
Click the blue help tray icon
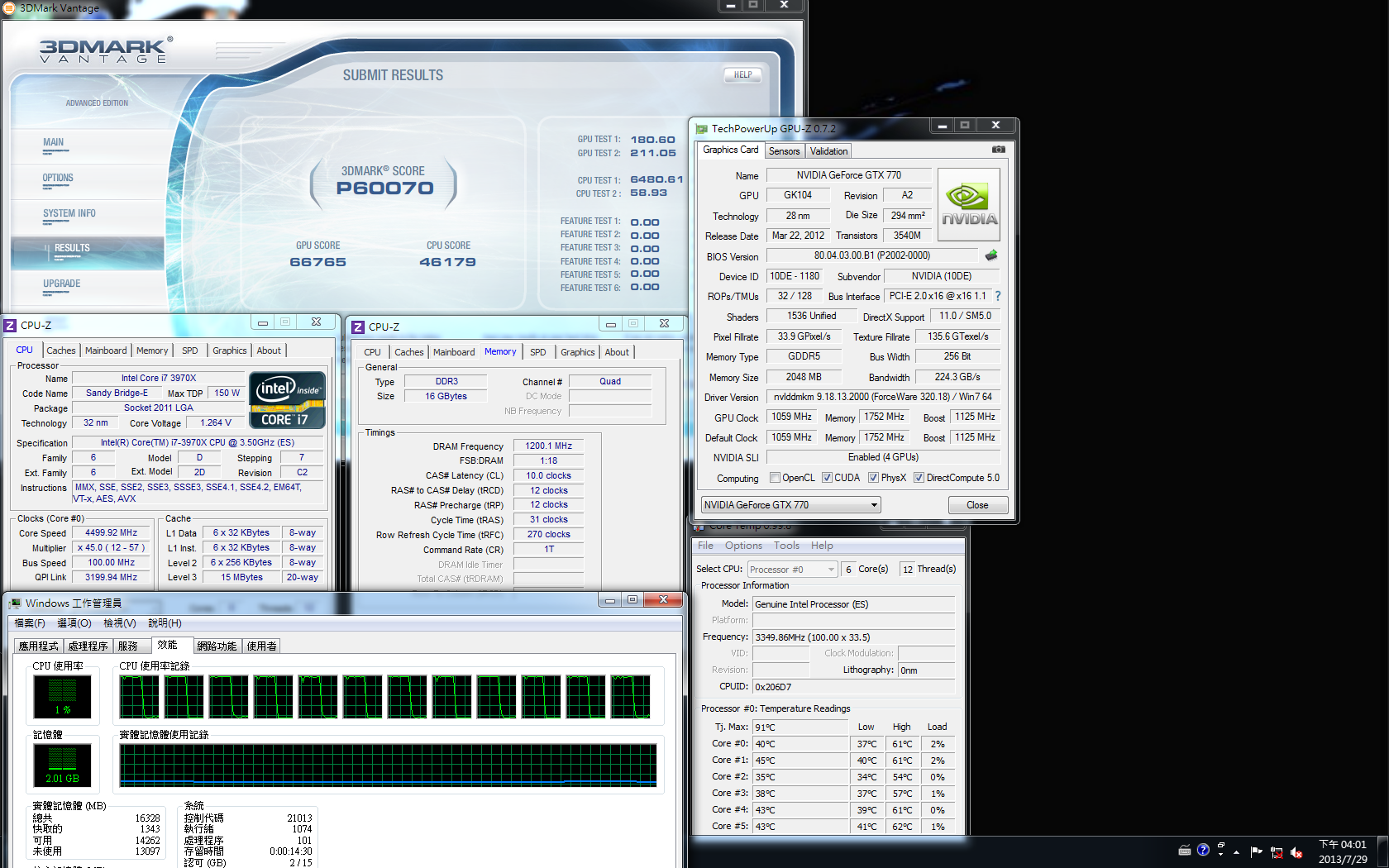pyautogui.click(x=1203, y=850)
